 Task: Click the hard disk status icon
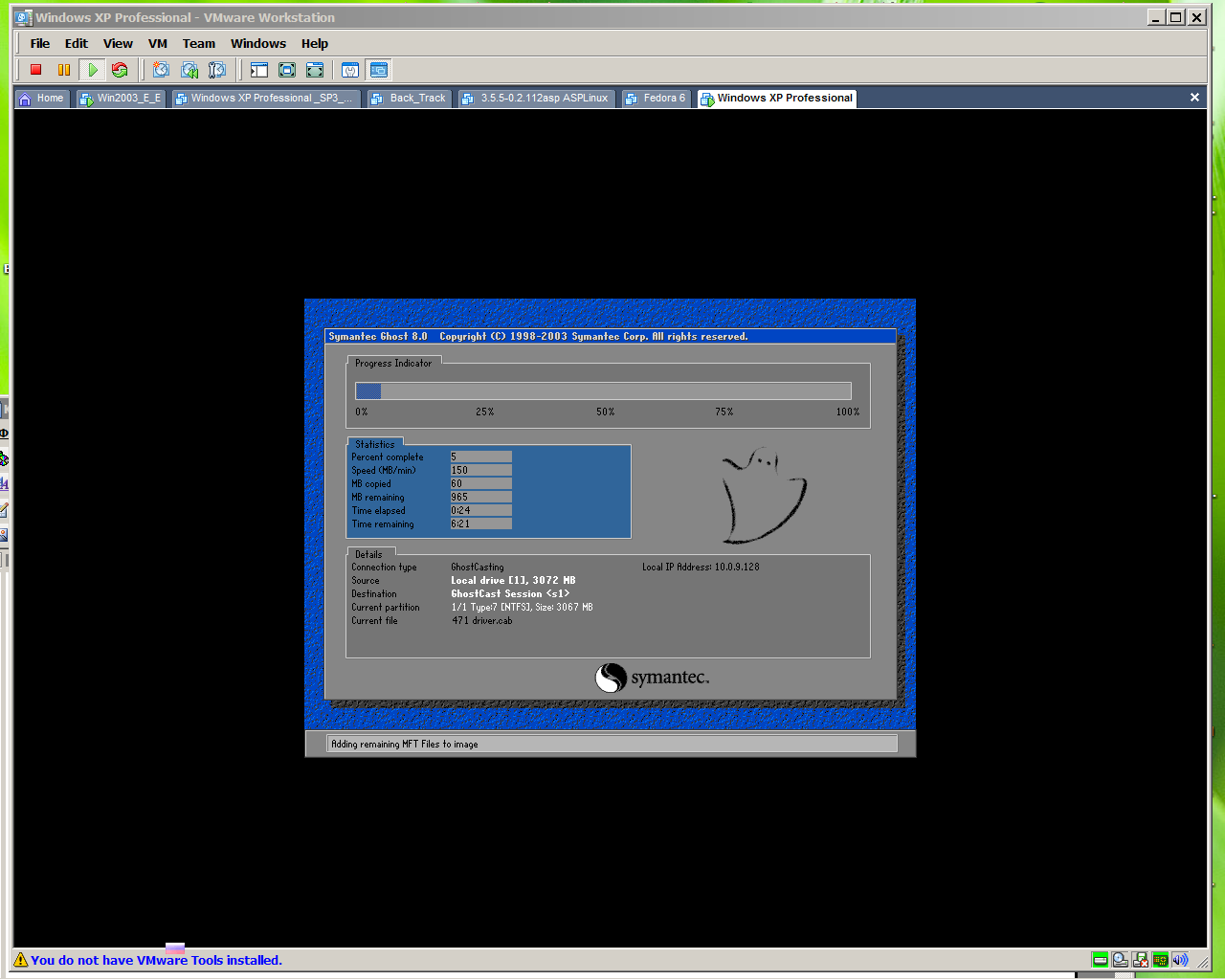tap(1101, 960)
